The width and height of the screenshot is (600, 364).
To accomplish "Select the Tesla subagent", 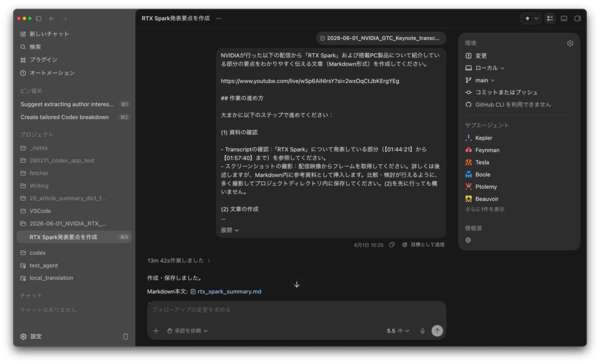I will pyautogui.click(x=477, y=162).
